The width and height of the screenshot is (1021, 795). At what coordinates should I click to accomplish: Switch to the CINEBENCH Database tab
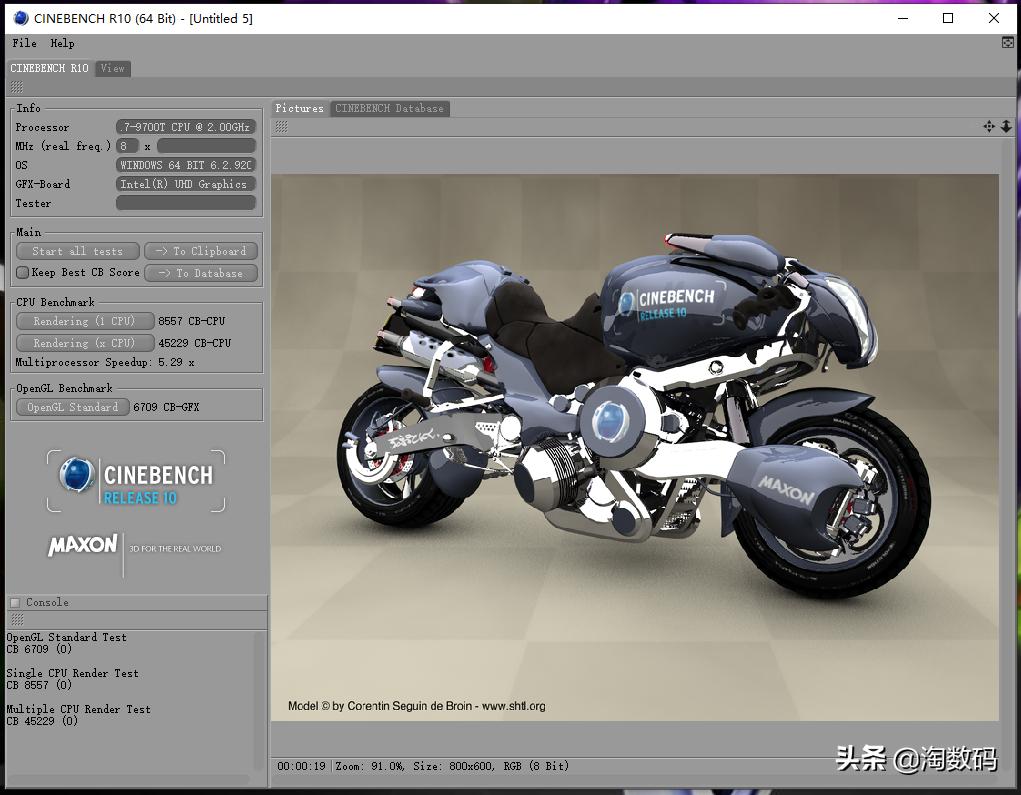[x=389, y=108]
